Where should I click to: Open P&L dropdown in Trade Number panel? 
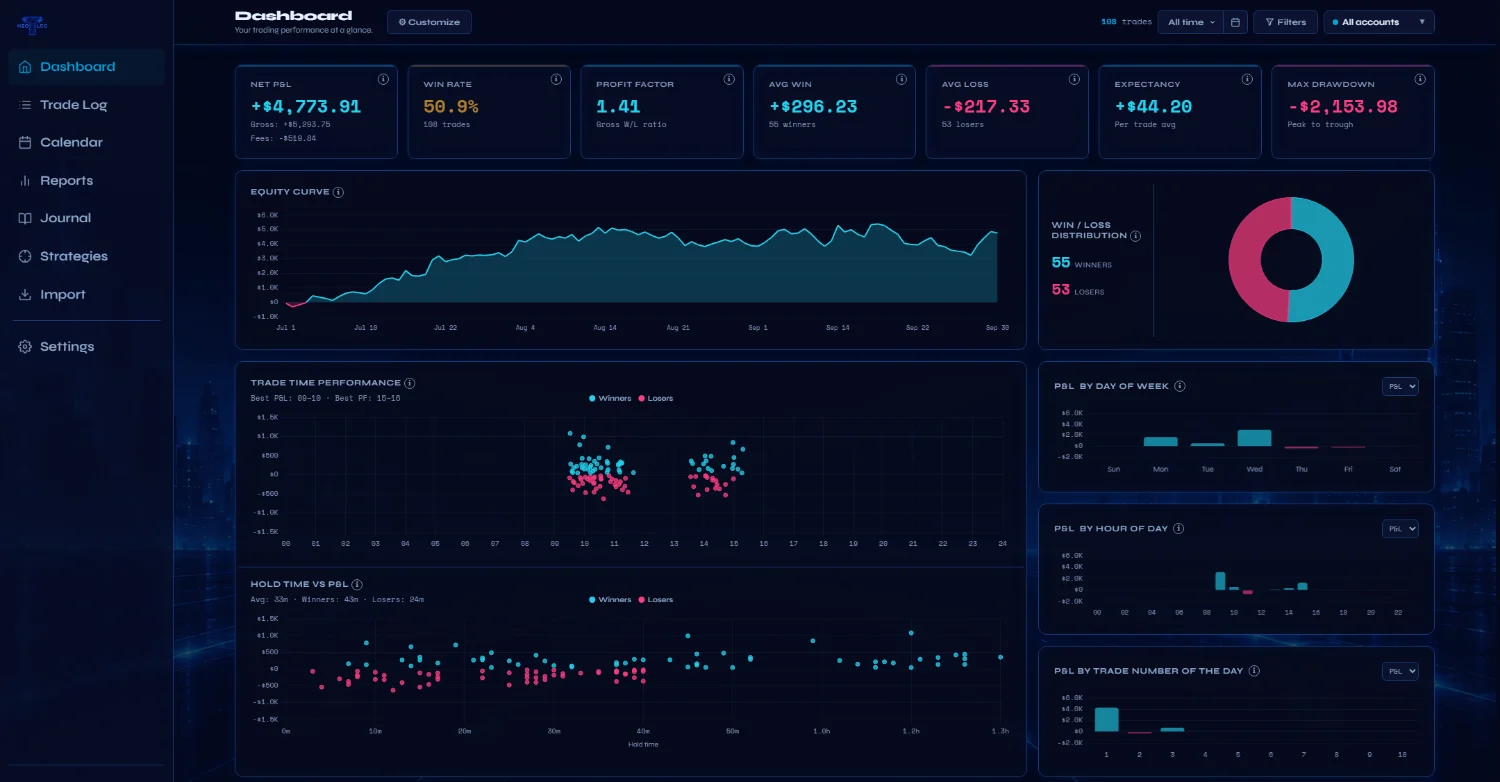click(1400, 672)
